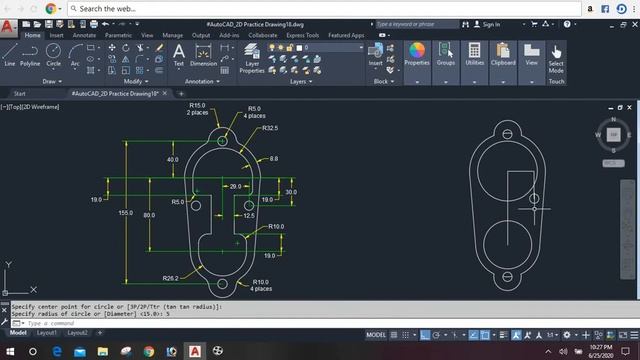
Task: Click the Sign In button
Action: pos(487,24)
